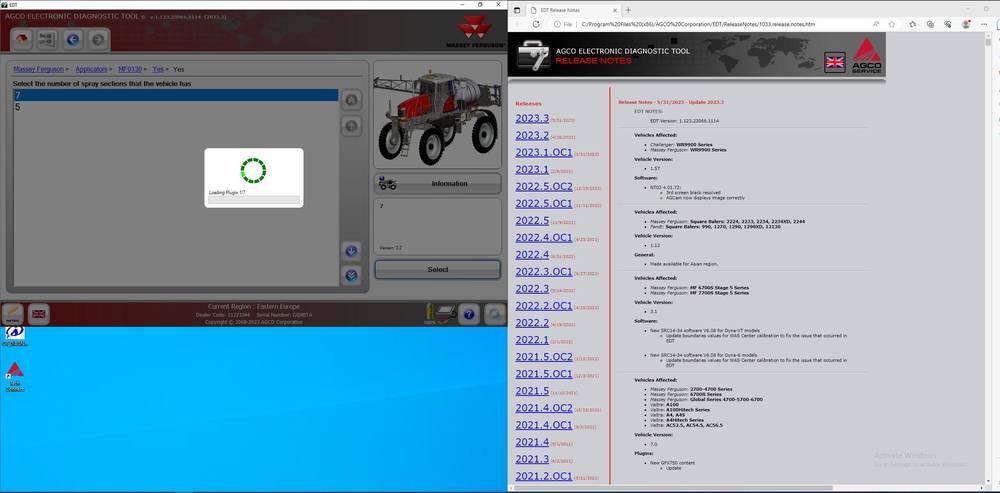Image resolution: width=1000 pixels, height=493 pixels.
Task: Open 2022.5.OC2 release notes link
Action: point(543,186)
